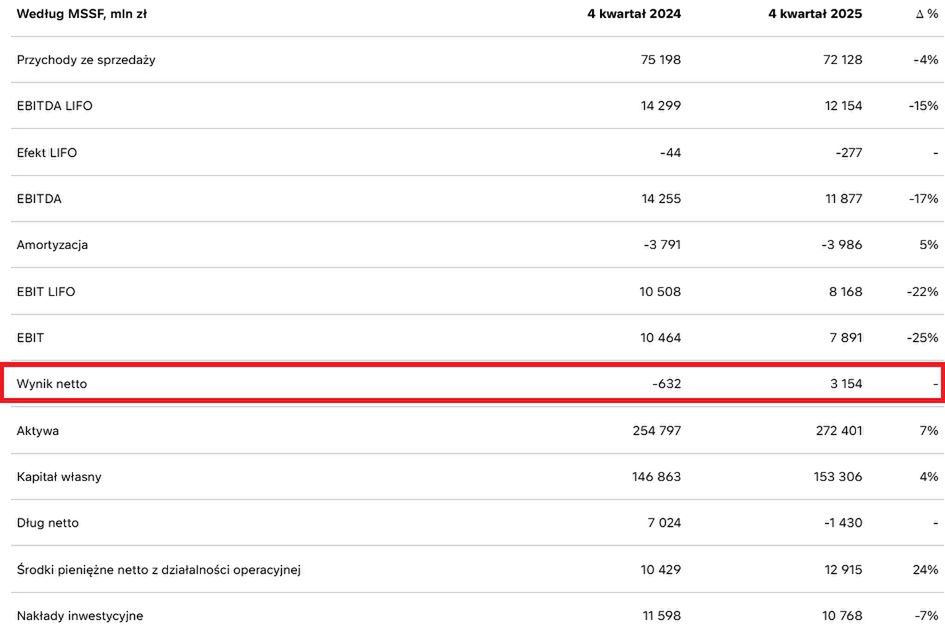Screen dimensions: 945x634
Task: Click the '7%' change cell
Action: coord(929,431)
